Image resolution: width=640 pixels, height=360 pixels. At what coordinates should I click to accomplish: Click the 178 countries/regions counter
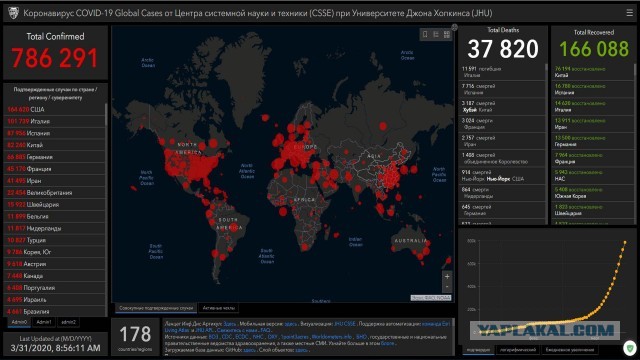[x=135, y=338]
